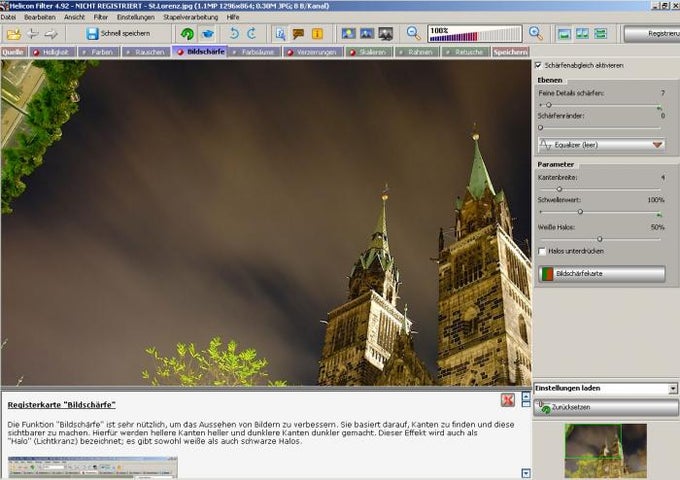Click the context help document icon

(x=280, y=33)
